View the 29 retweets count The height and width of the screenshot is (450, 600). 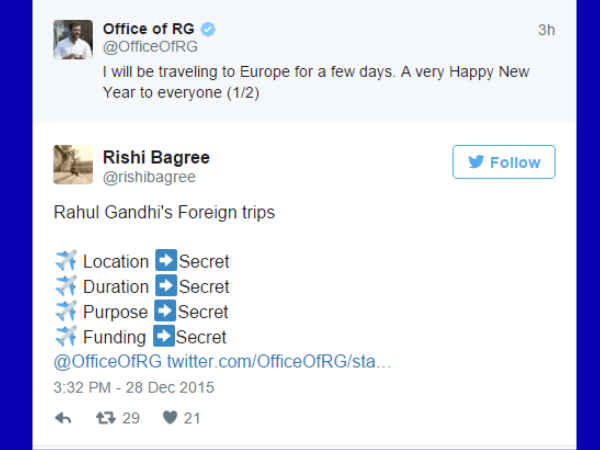pos(130,418)
